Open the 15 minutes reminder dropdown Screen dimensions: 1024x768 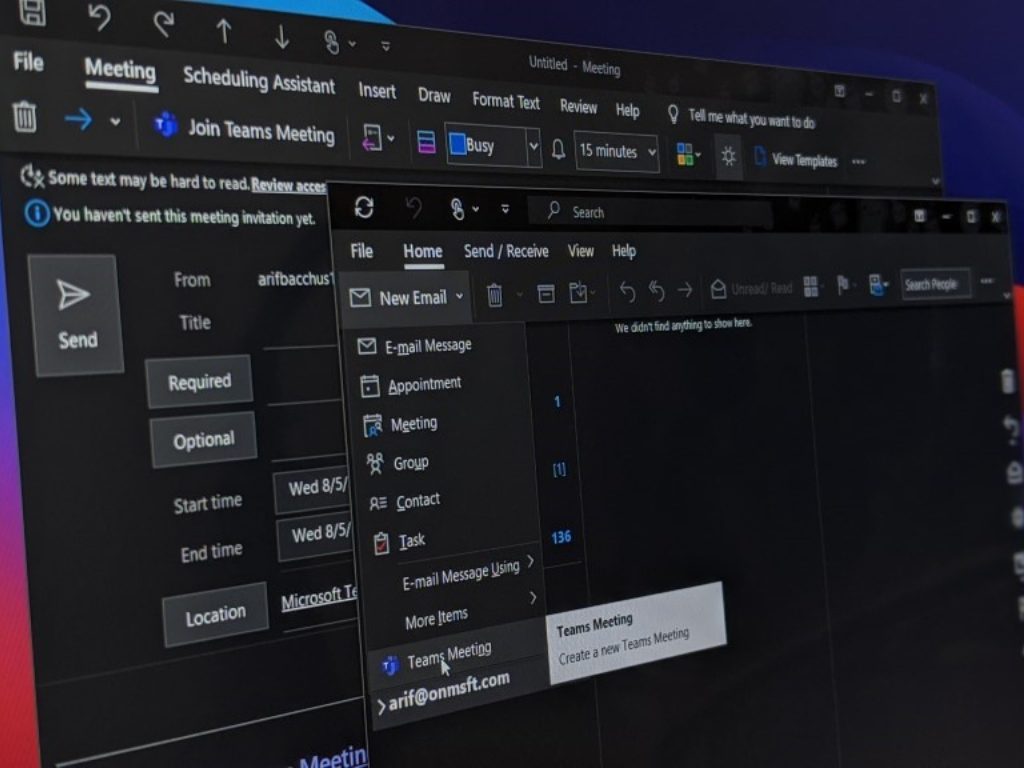pos(617,151)
